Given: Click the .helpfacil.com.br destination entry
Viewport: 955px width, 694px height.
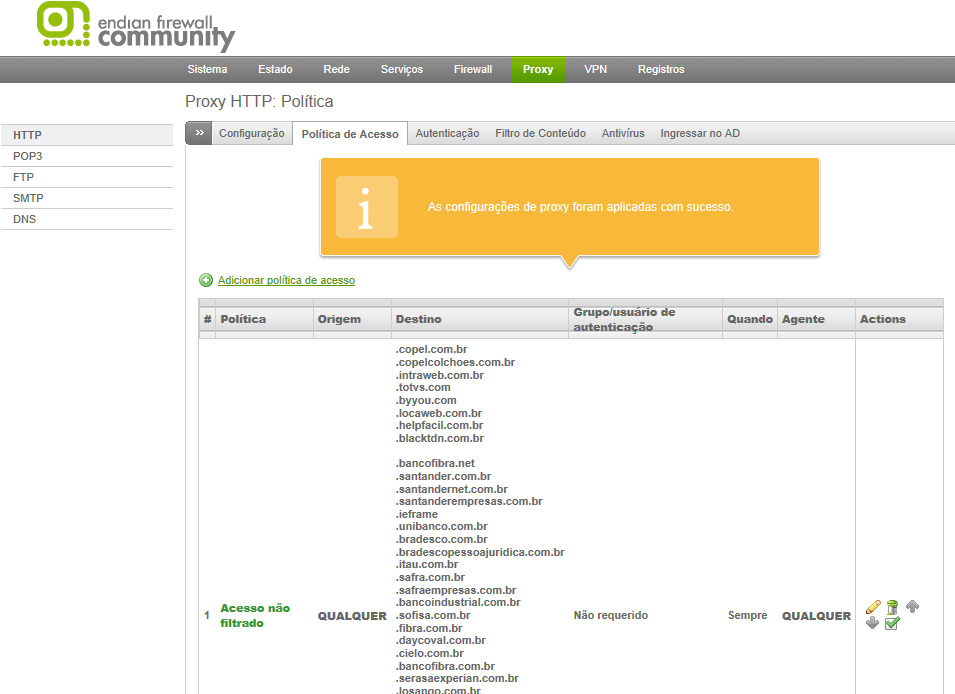Looking at the screenshot, I should [x=439, y=425].
